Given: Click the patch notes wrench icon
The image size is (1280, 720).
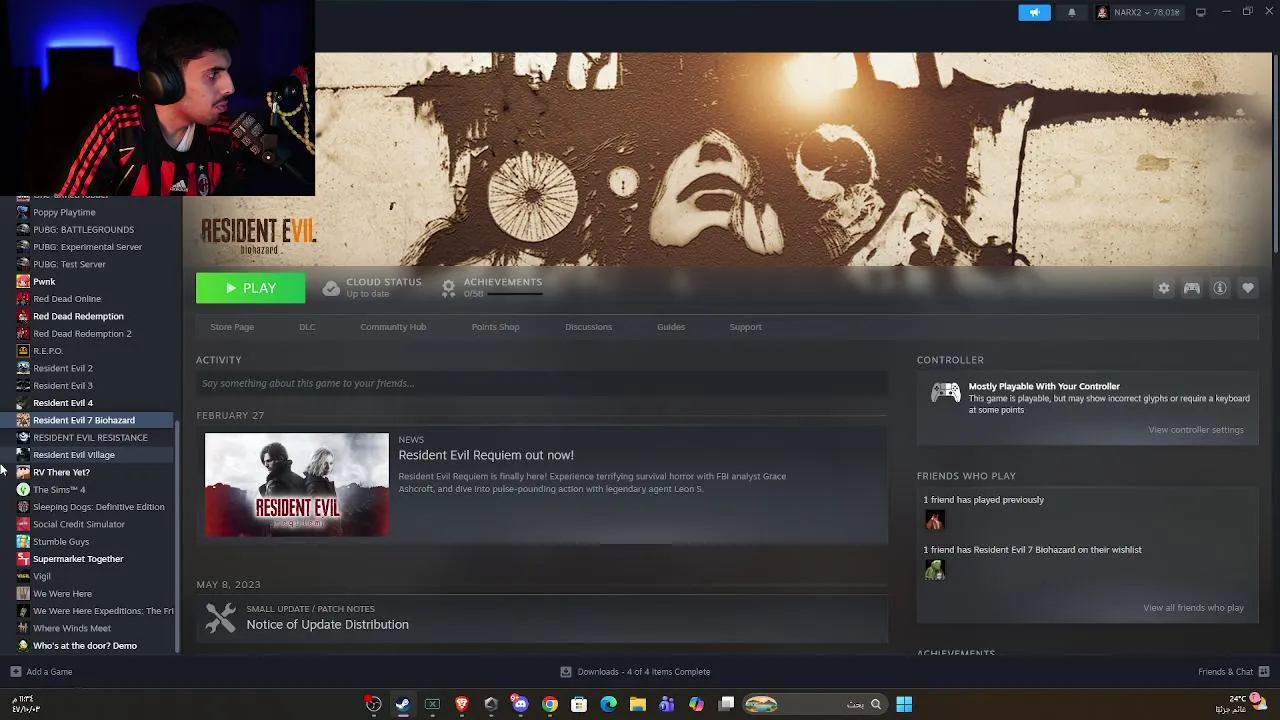Looking at the screenshot, I should pyautogui.click(x=220, y=617).
